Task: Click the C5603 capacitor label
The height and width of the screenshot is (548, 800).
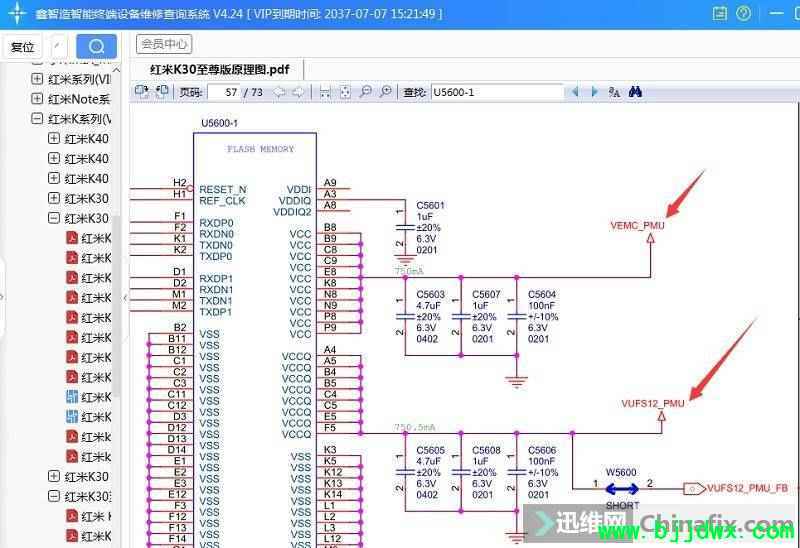Action: coord(431,294)
